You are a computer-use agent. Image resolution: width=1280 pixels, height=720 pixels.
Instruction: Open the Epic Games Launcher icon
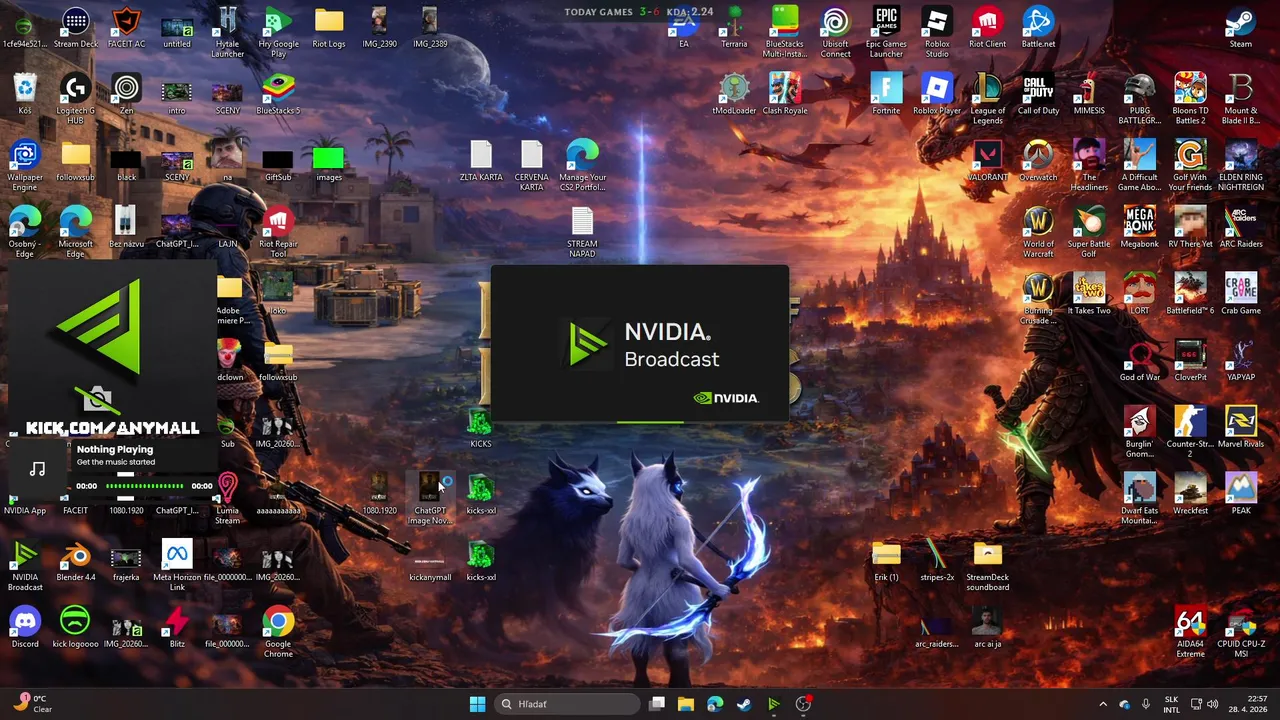pos(886,32)
